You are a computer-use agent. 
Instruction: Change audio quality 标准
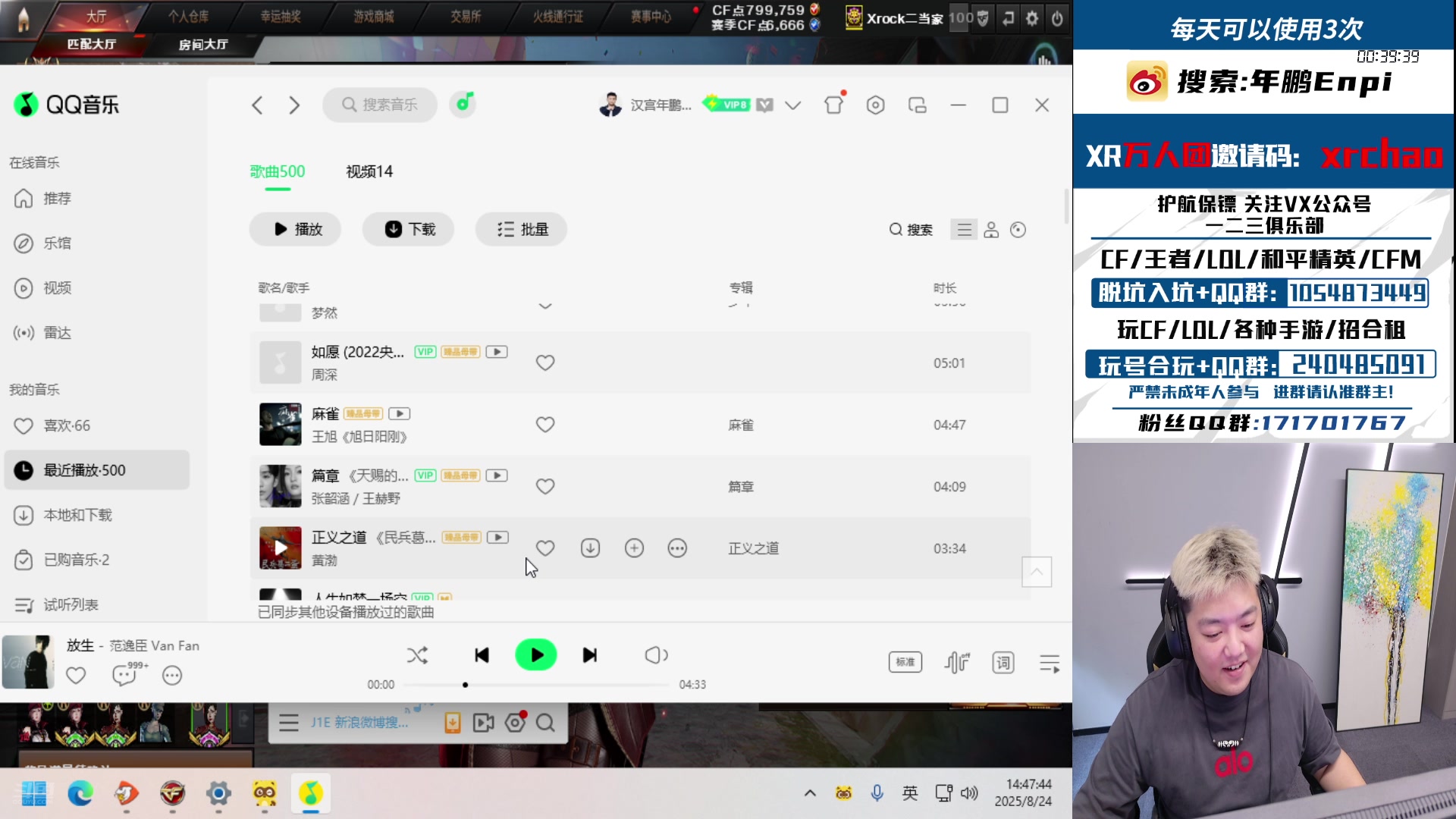coord(905,662)
